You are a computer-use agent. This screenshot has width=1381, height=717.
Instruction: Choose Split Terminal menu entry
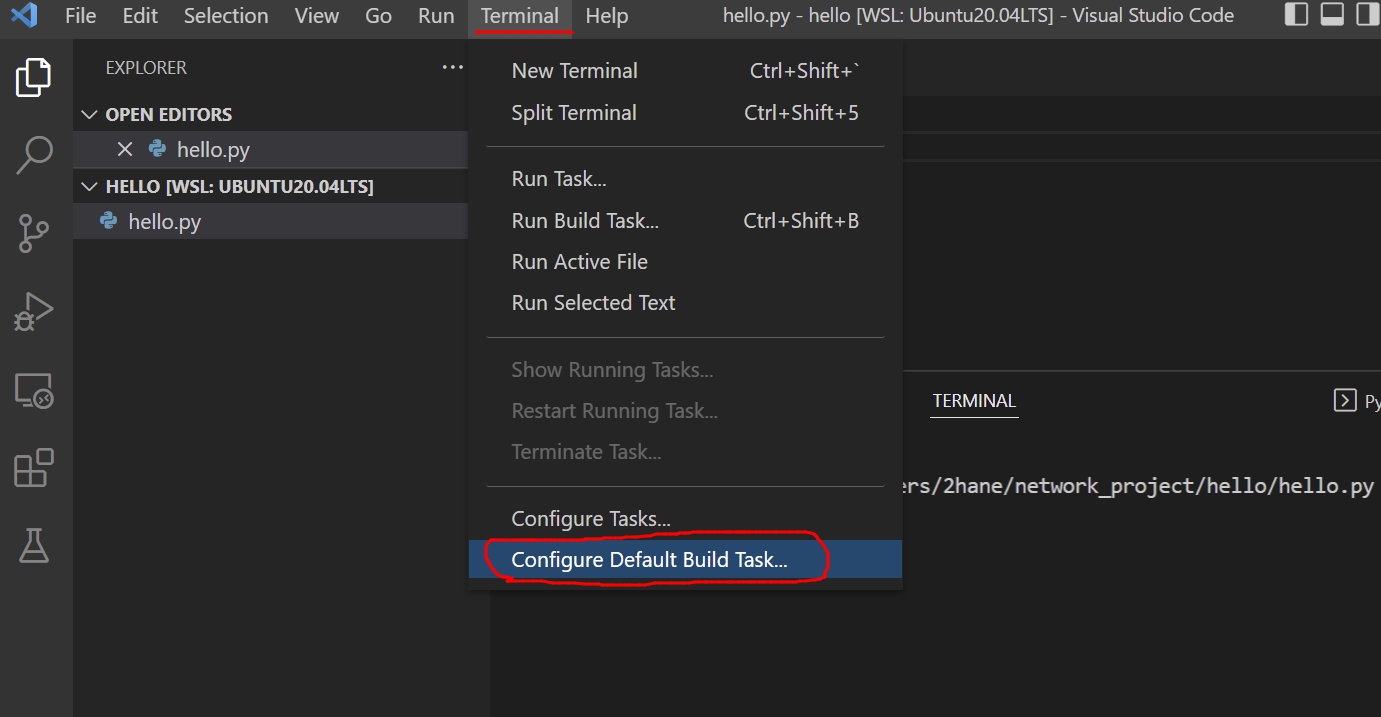(x=685, y=113)
